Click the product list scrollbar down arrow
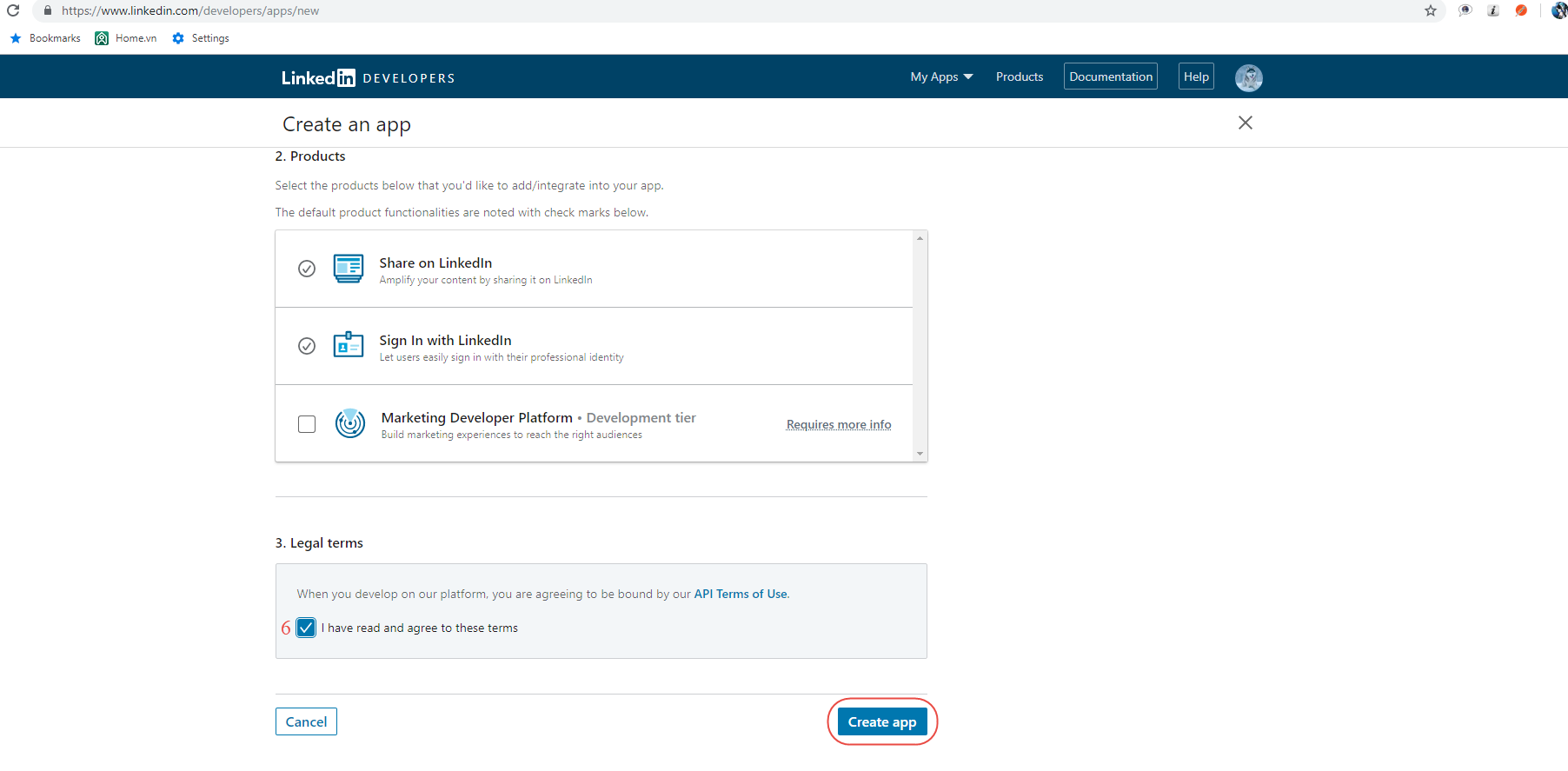Viewport: 1568px width, 771px height. 920,454
